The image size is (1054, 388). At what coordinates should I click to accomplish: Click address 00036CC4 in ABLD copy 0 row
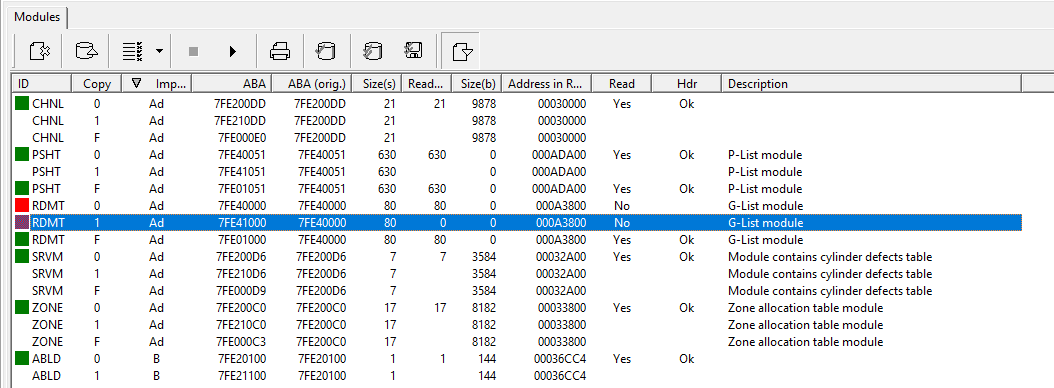(560, 359)
